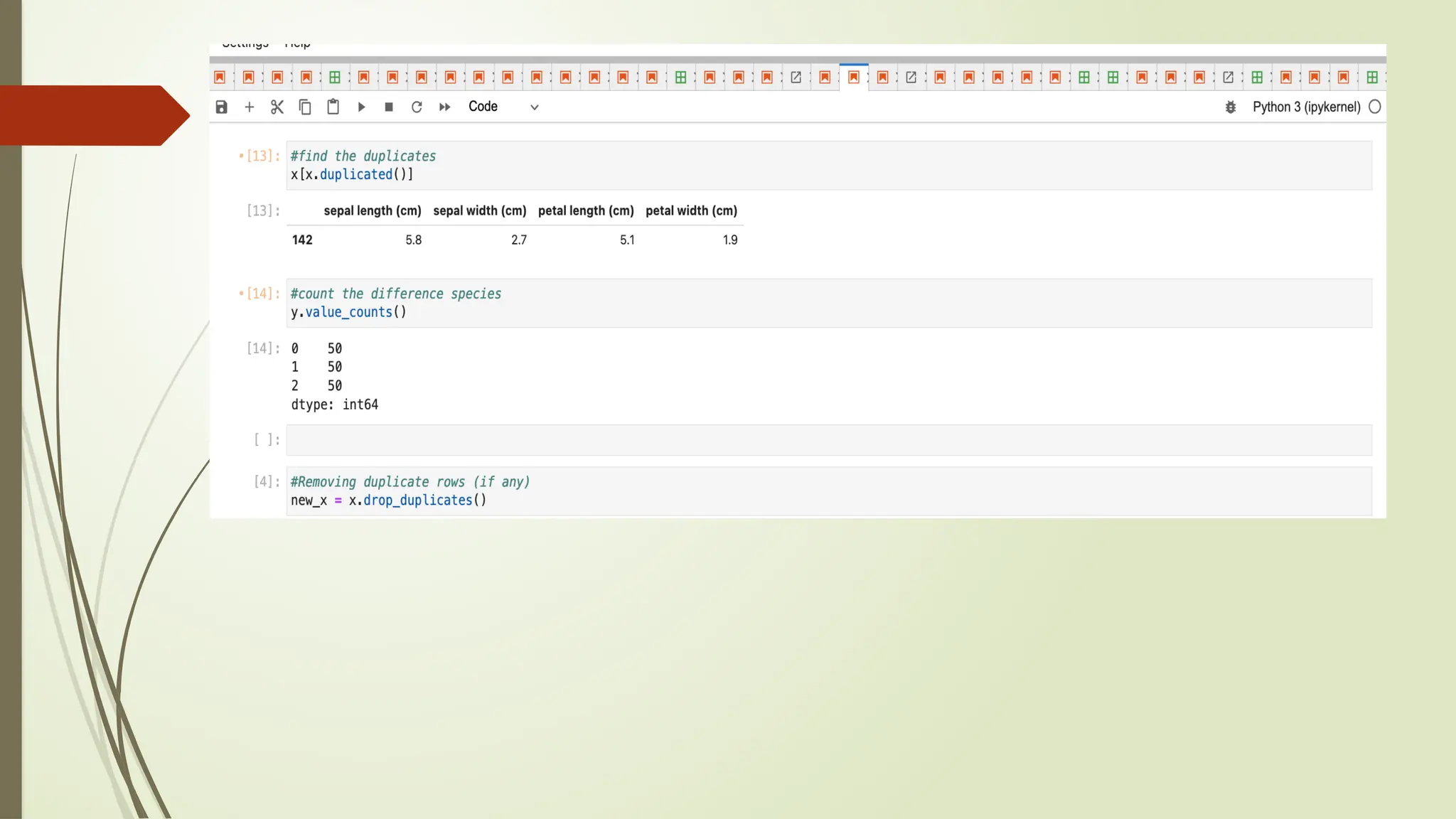Click the kernel status circle indicator
Screen dimensions: 1456x819
pyautogui.click(x=1375, y=107)
